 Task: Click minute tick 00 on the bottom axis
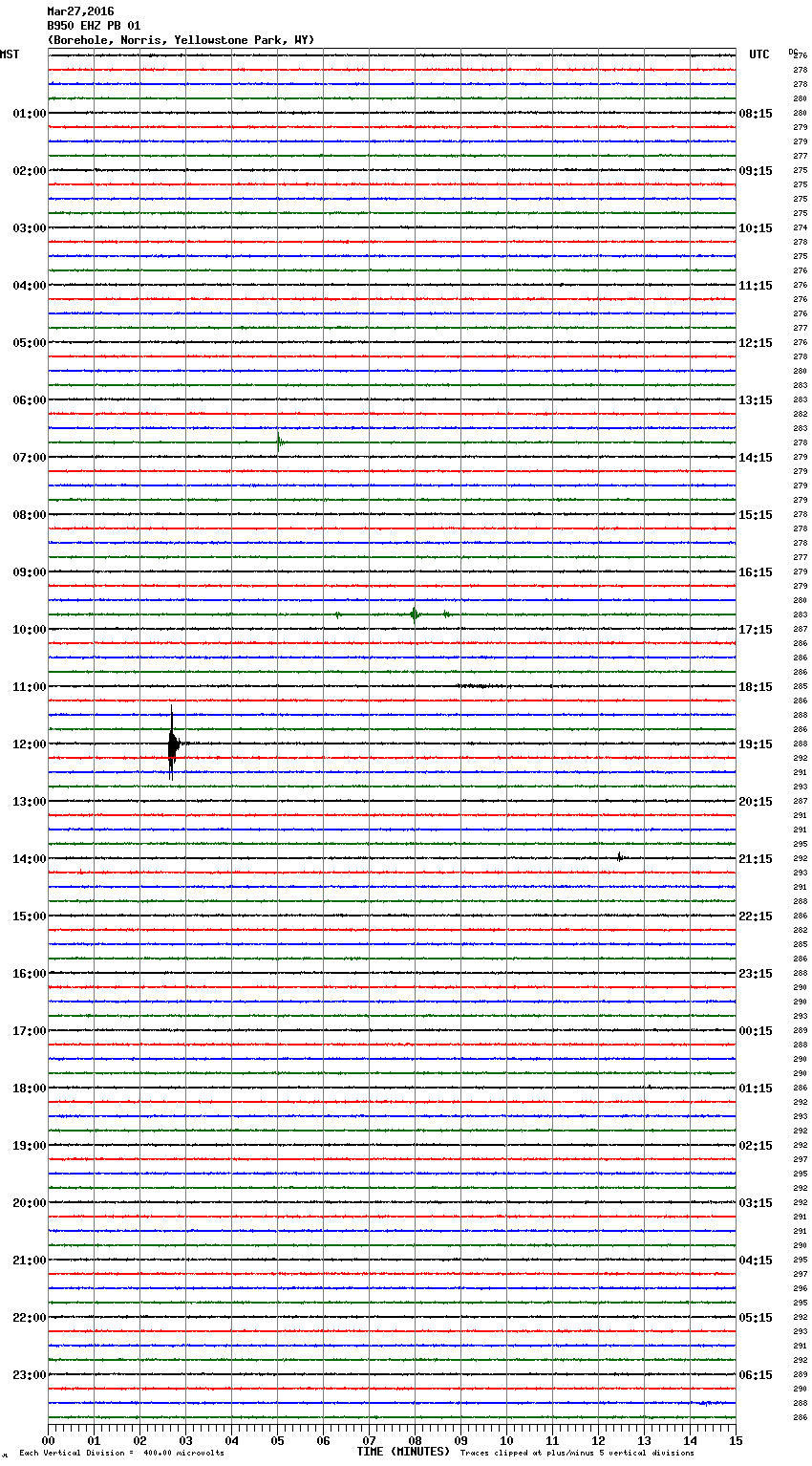(49, 1440)
